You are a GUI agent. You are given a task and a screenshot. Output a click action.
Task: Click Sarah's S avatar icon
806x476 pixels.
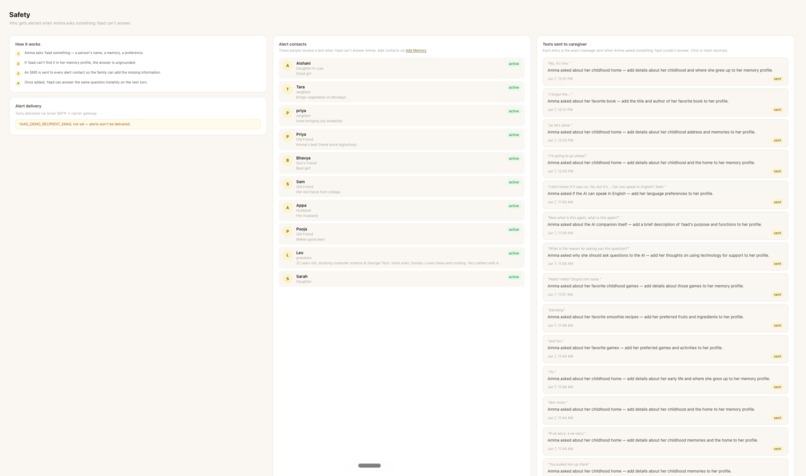[287, 279]
